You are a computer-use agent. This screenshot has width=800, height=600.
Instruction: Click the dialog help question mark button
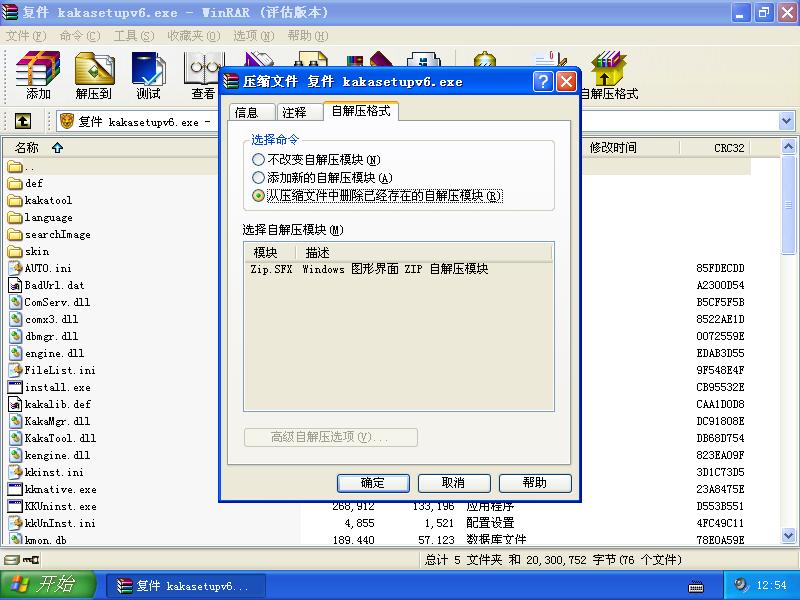point(543,82)
